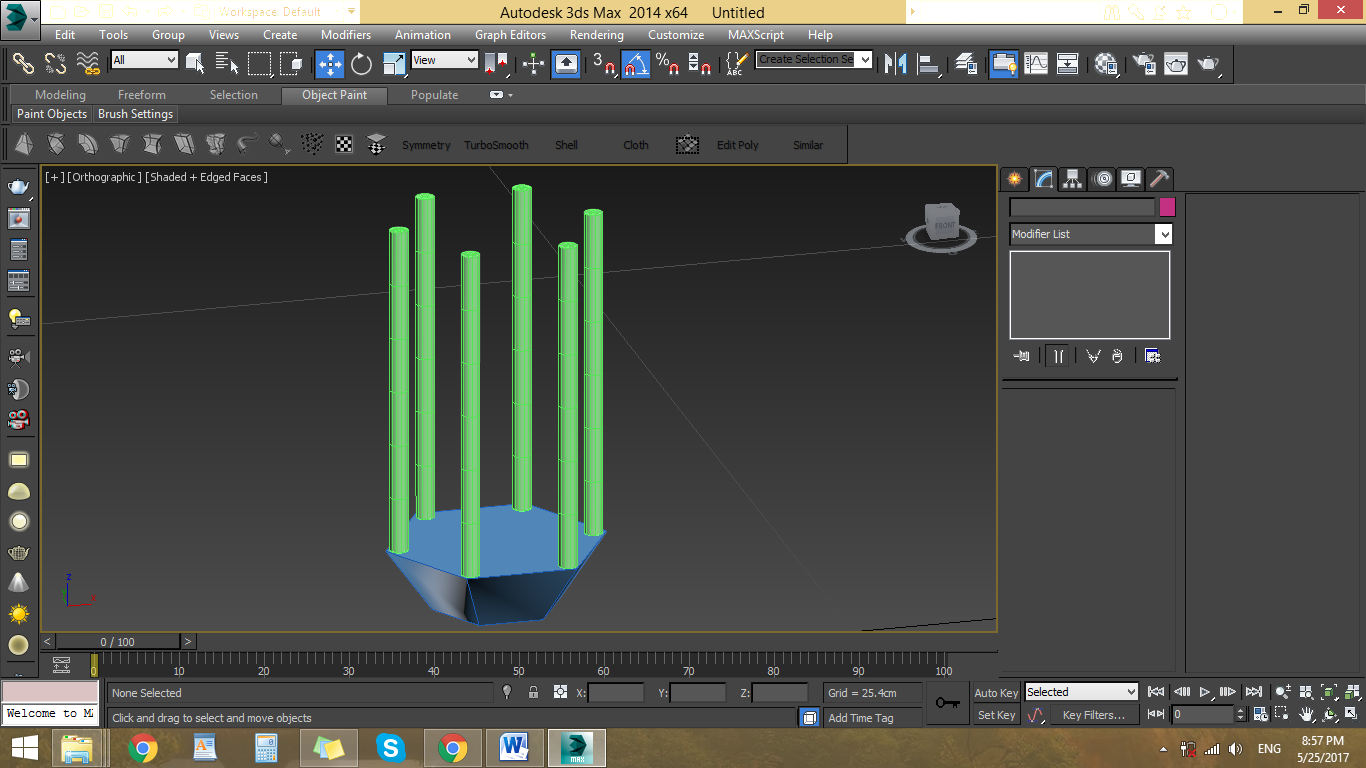Click the Play Animation button
The image size is (1366, 768).
click(1205, 692)
